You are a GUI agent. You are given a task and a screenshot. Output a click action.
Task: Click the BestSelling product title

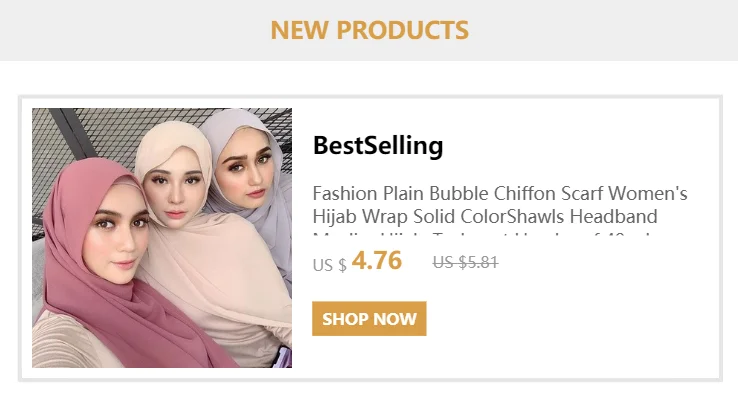[377, 146]
